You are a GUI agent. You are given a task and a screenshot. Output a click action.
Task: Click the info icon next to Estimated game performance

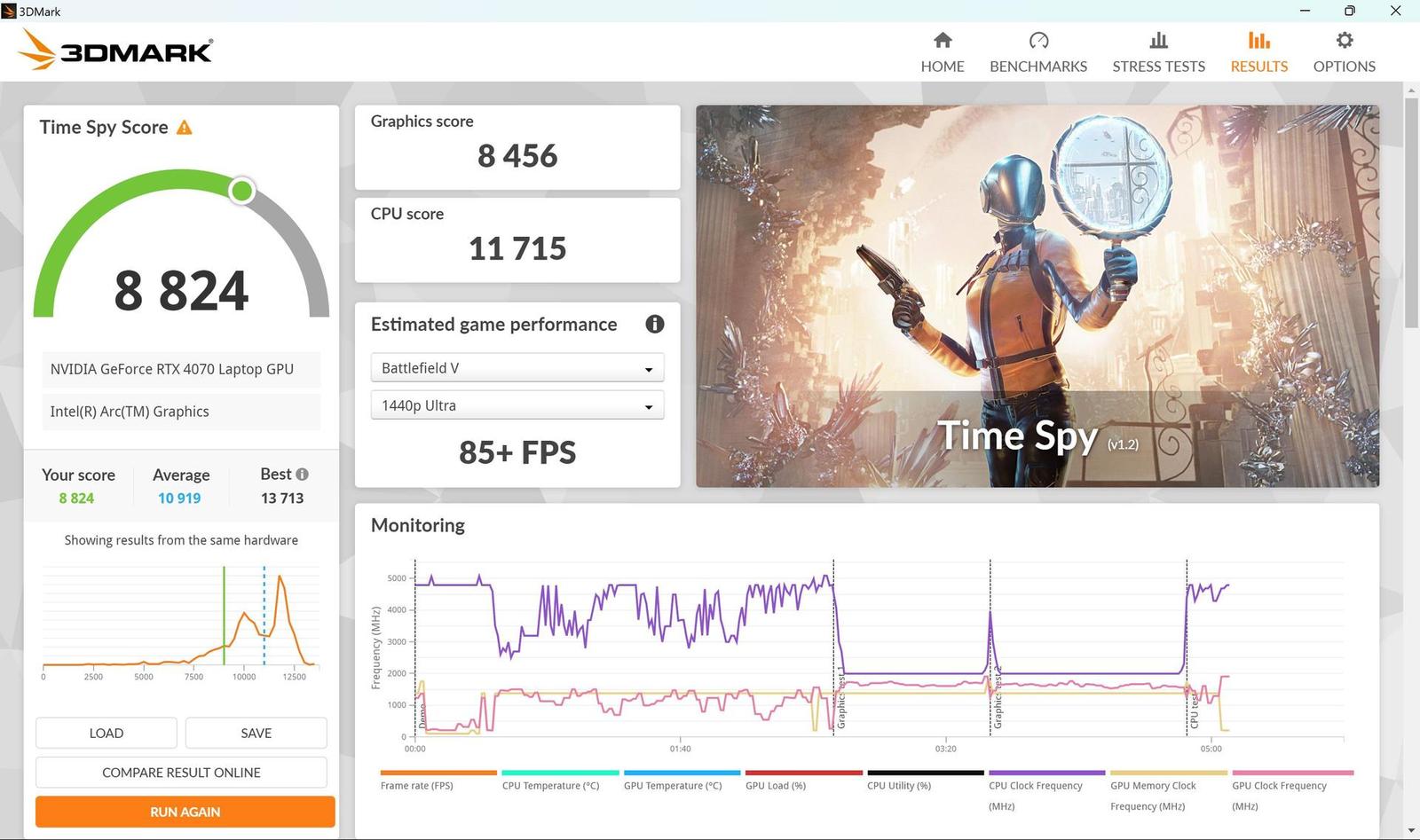pyautogui.click(x=654, y=325)
